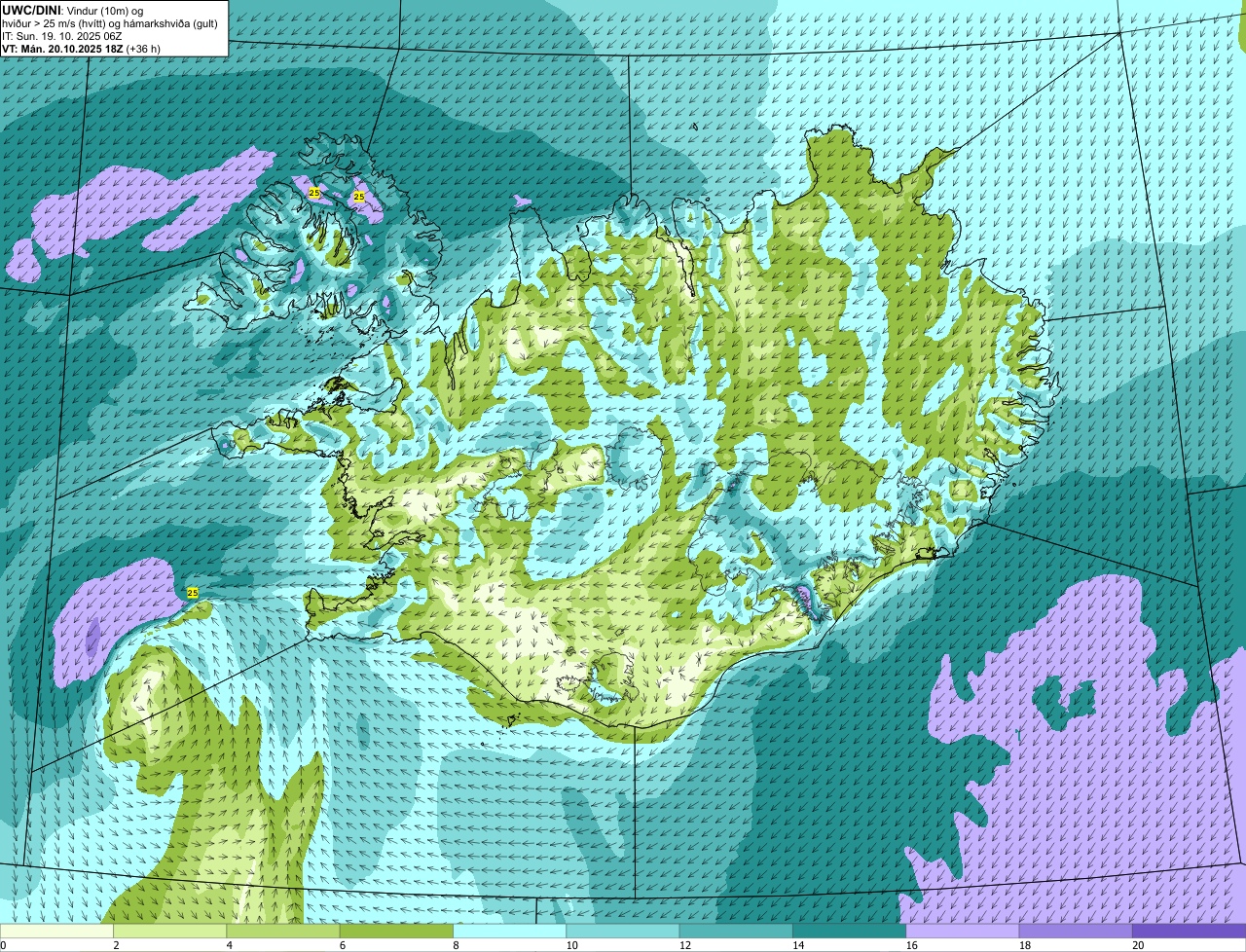Click the scale label '6' under the legend
The width and height of the screenshot is (1246, 952).
click(343, 945)
